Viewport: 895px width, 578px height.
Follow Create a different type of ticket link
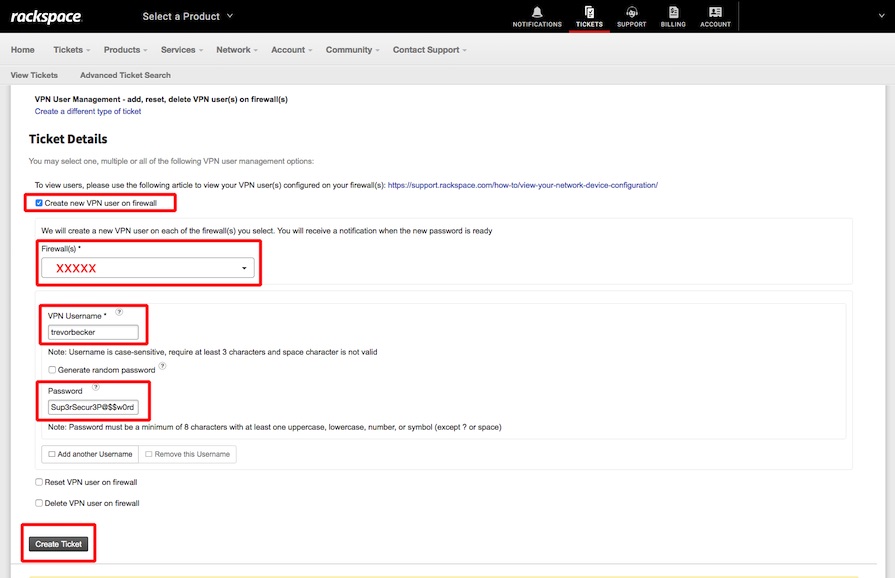click(x=88, y=111)
